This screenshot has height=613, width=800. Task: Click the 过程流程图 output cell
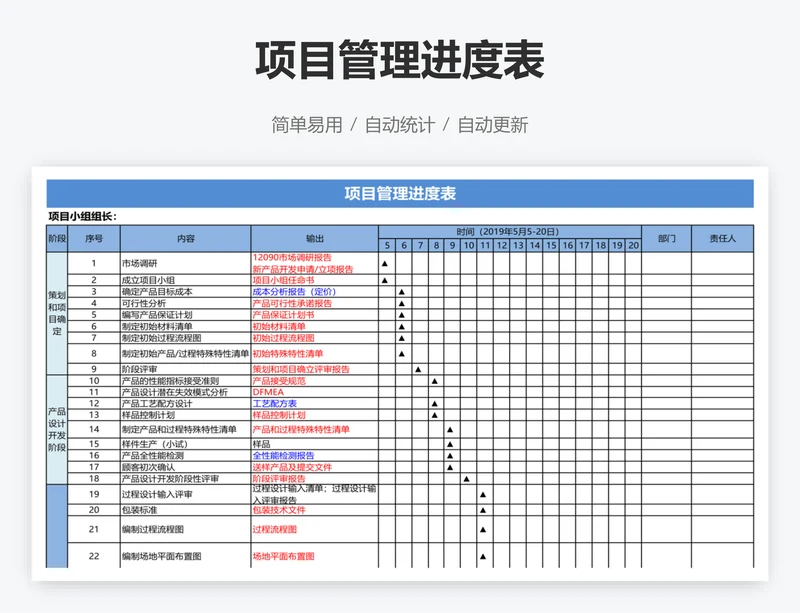(x=315, y=529)
